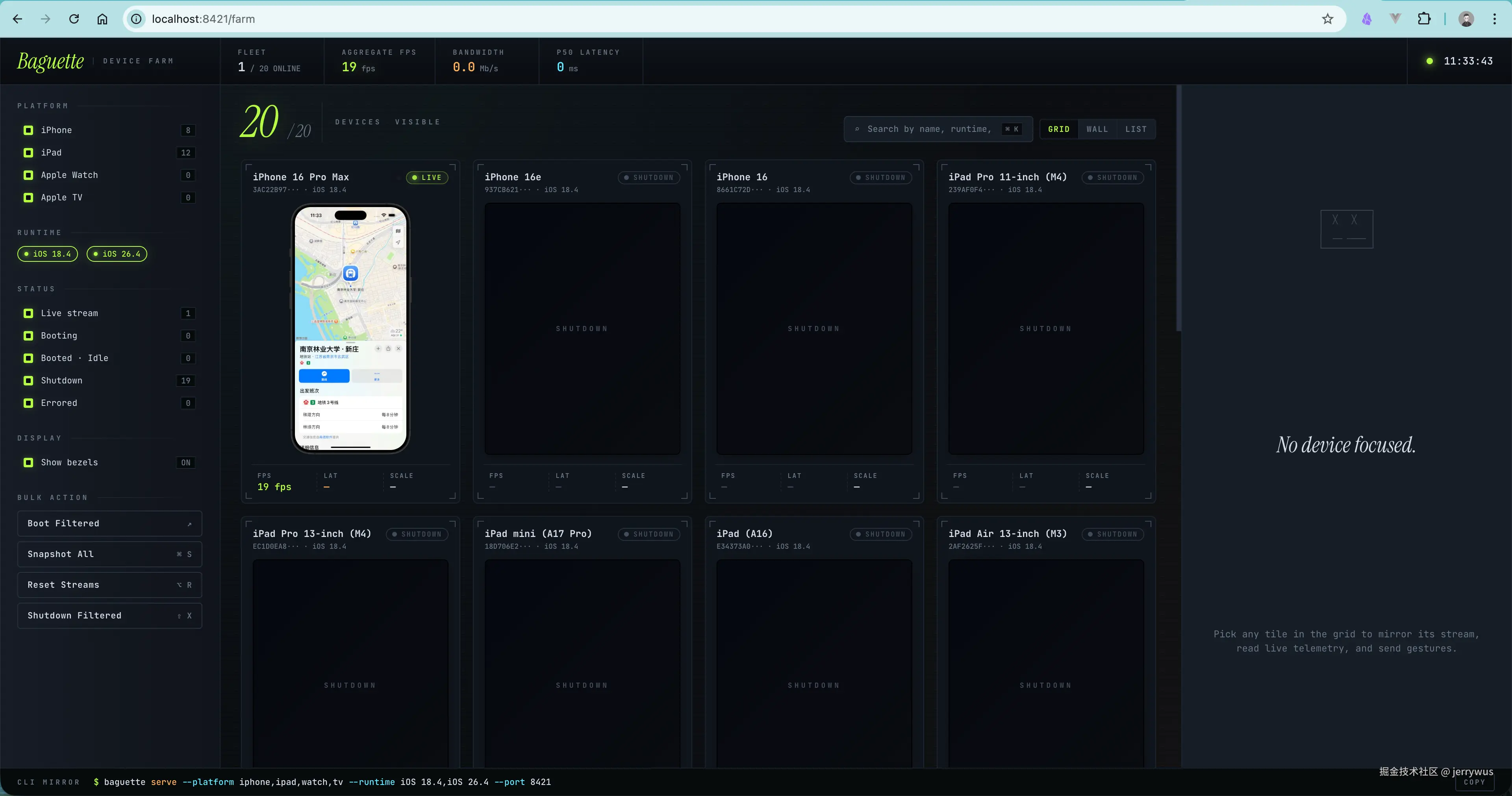Select the iPhone 16 device tile
Image resolution: width=1512 pixels, height=796 pixels.
(814, 331)
